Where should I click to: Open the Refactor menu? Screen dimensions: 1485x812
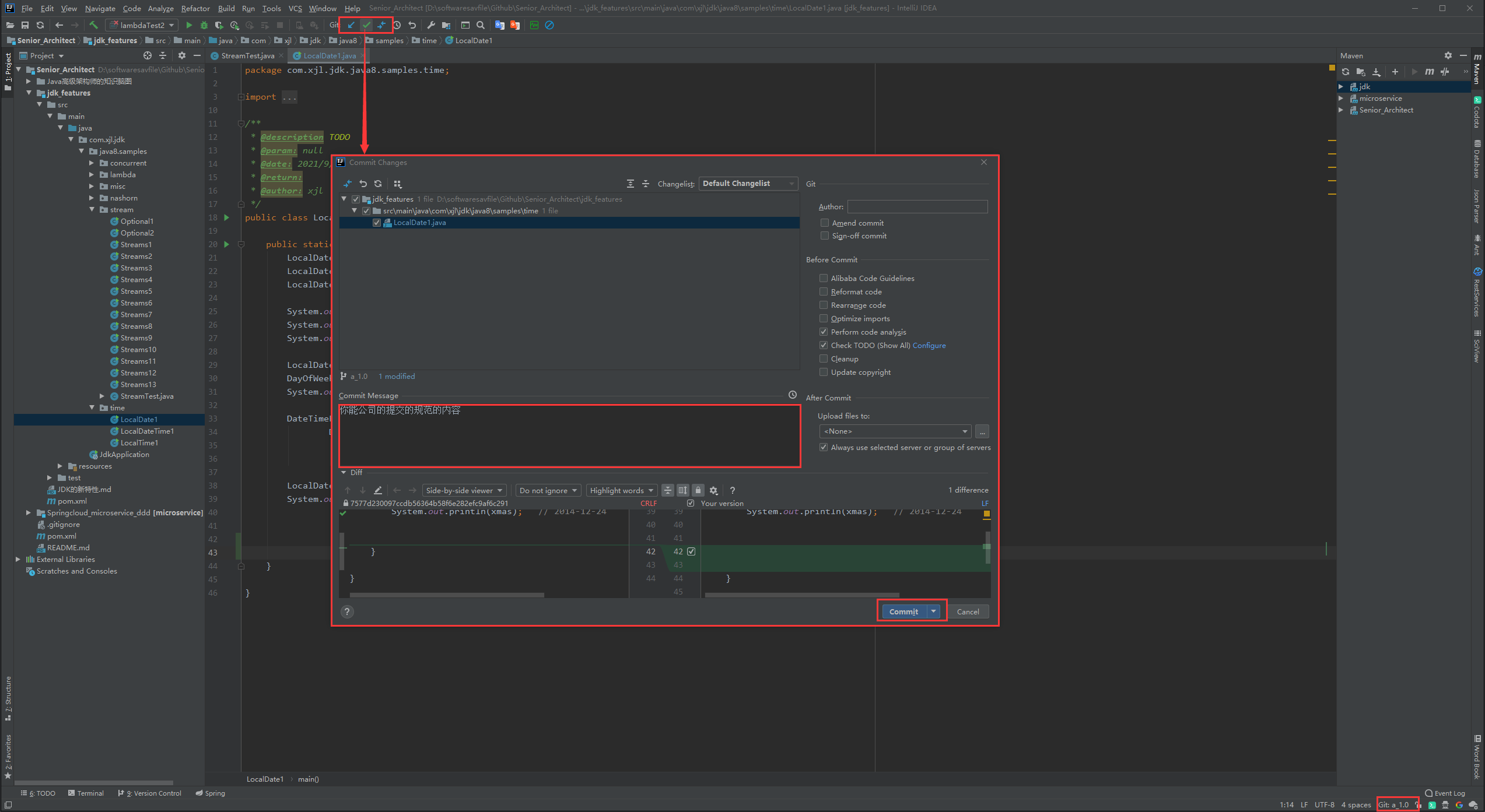(x=195, y=8)
